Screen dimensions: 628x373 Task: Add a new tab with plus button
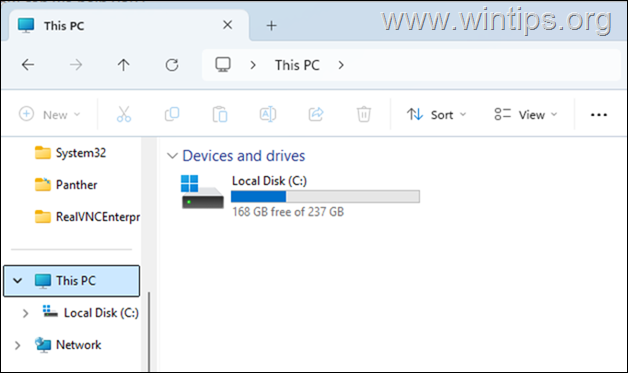(272, 26)
